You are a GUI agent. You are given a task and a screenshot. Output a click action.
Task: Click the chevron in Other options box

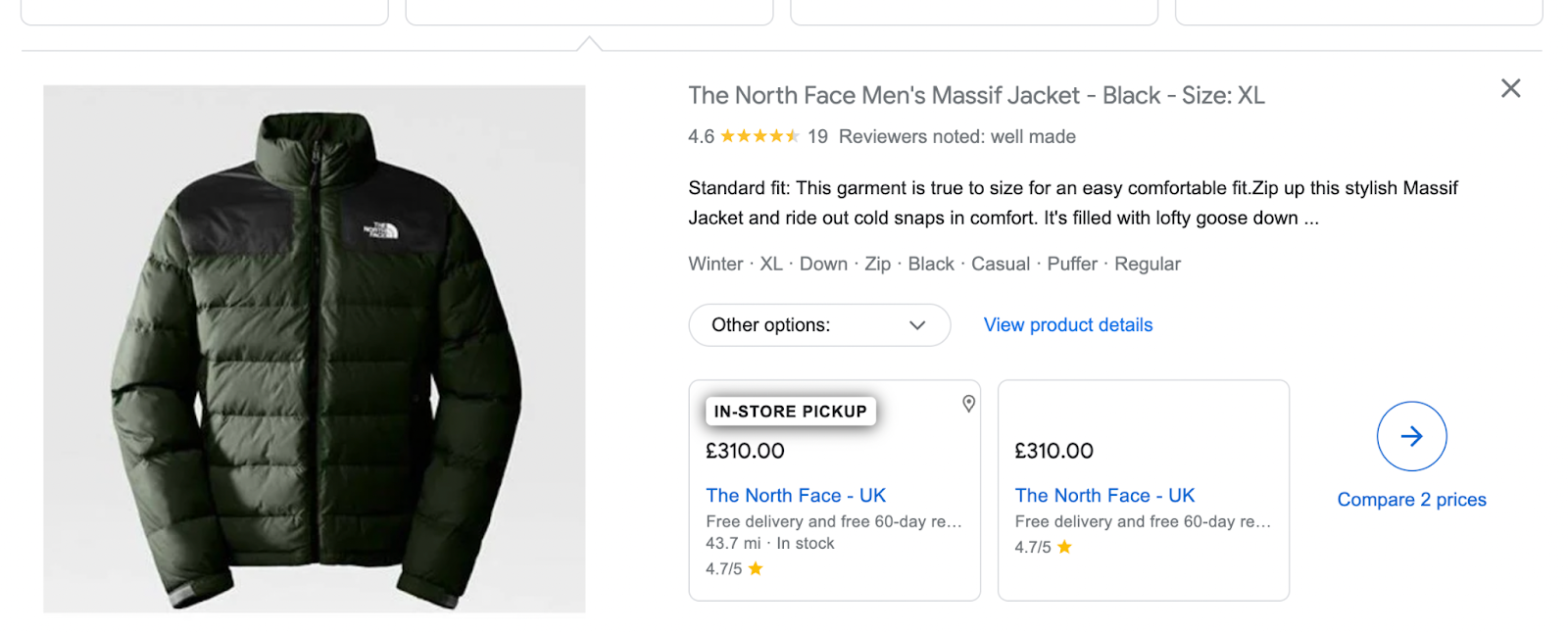pyautogui.click(x=917, y=325)
